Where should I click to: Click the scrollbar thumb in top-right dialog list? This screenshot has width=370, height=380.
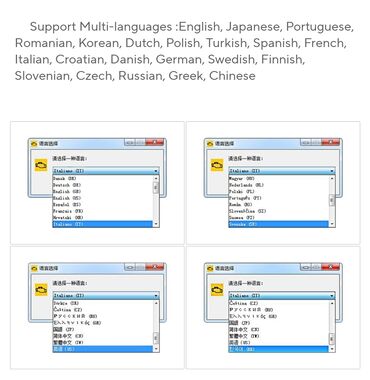[332, 200]
